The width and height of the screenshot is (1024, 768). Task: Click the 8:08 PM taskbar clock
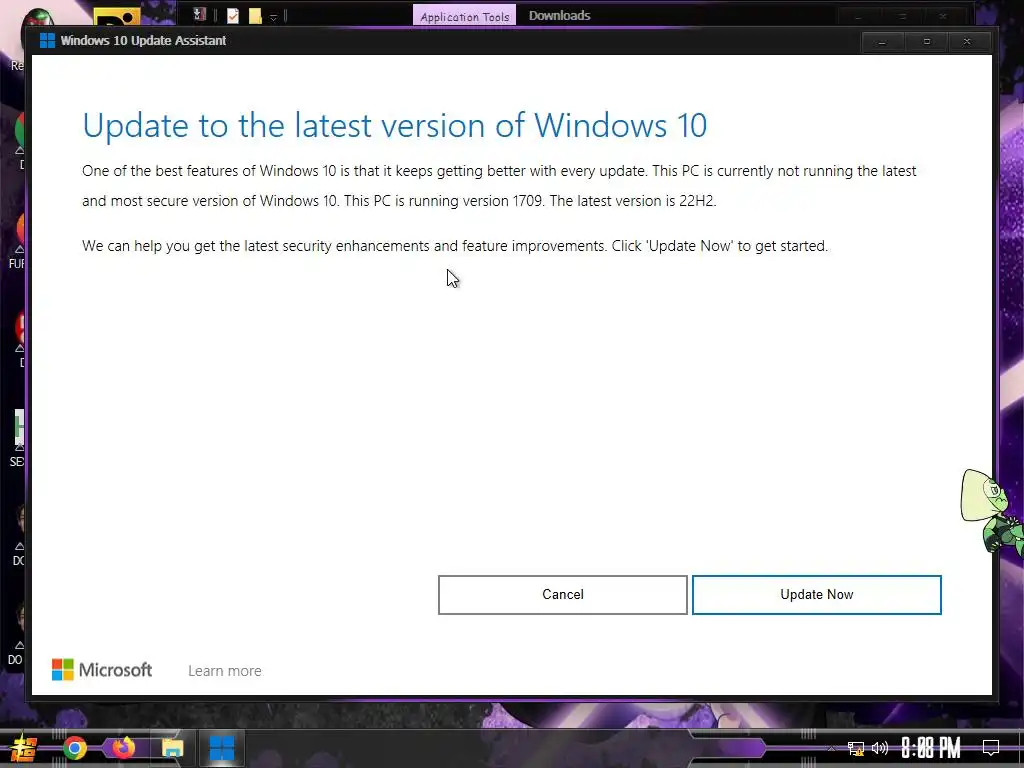931,748
